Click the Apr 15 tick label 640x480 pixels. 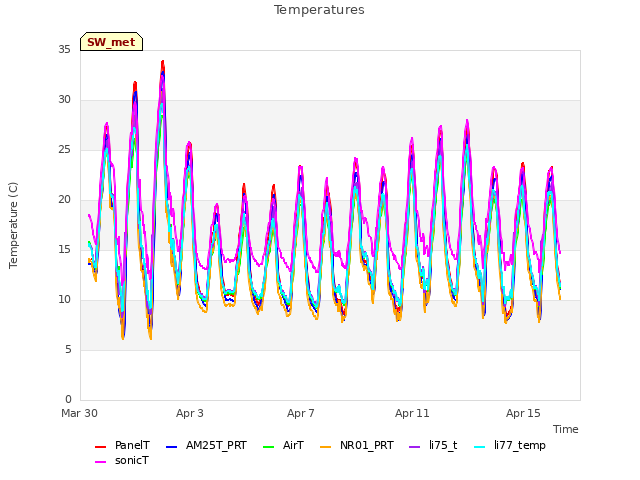(523, 413)
